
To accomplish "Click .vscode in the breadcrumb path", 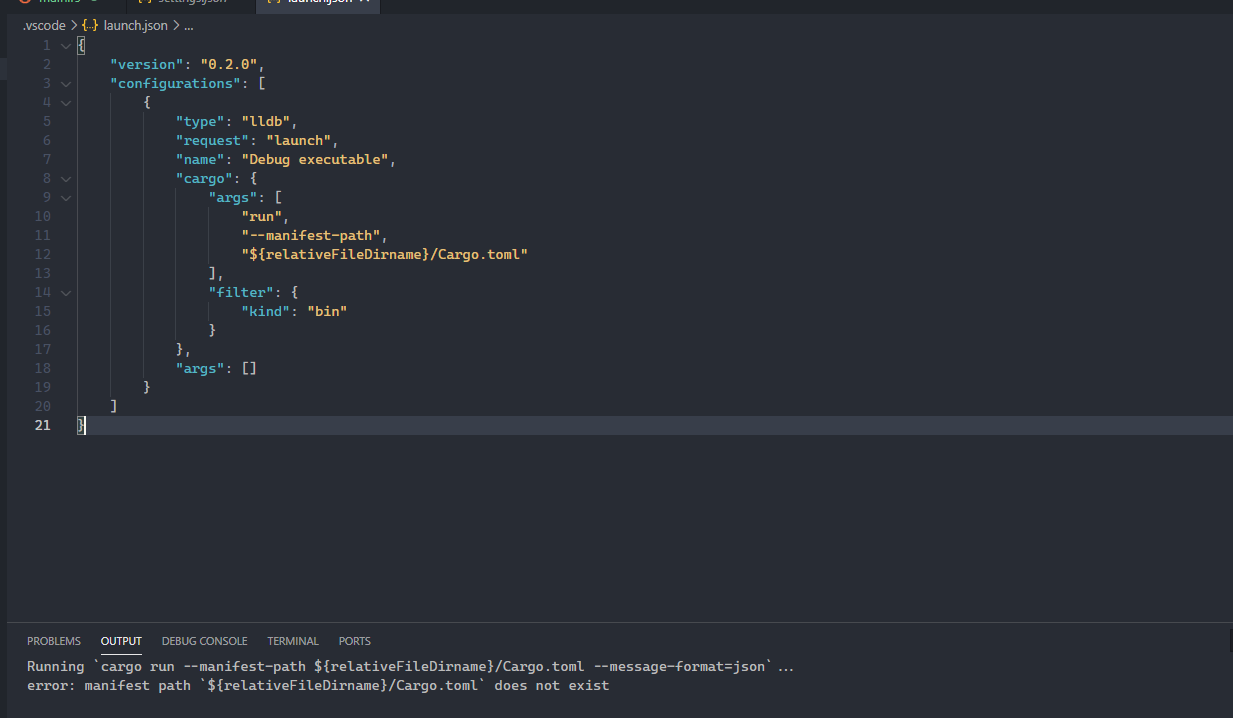I will click(43, 25).
